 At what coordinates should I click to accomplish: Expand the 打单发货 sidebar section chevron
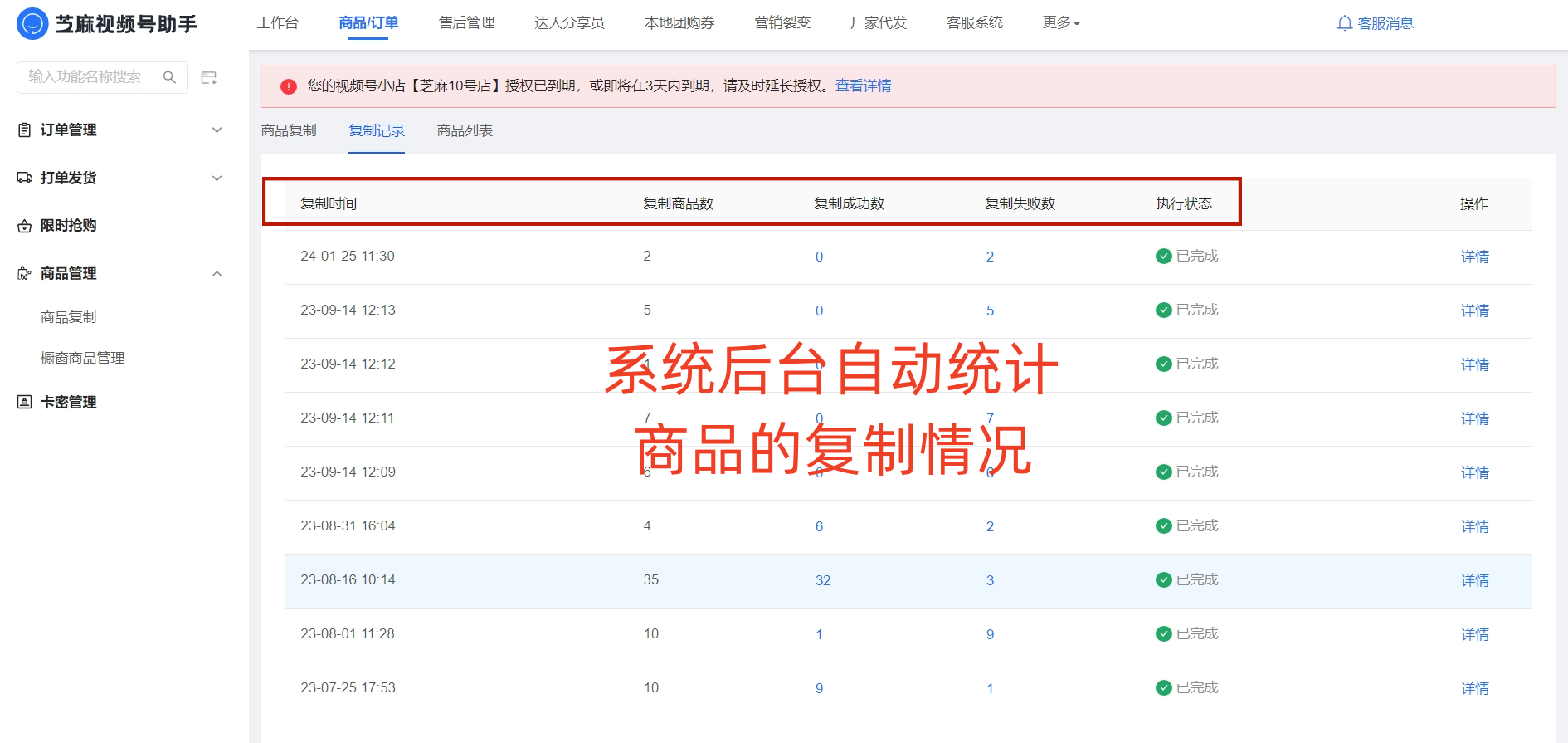pyautogui.click(x=217, y=178)
